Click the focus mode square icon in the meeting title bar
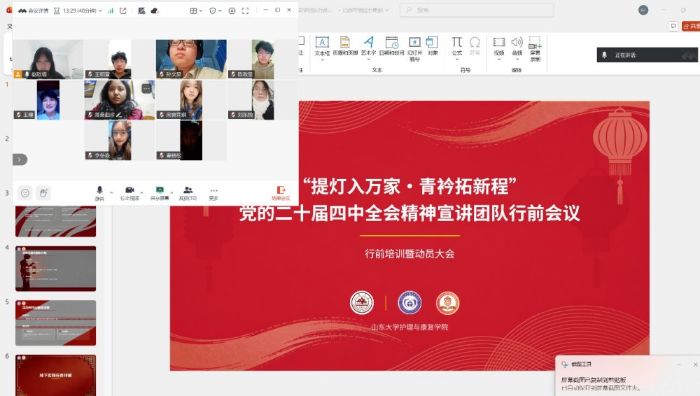This screenshot has height=396, width=700. tap(232, 11)
